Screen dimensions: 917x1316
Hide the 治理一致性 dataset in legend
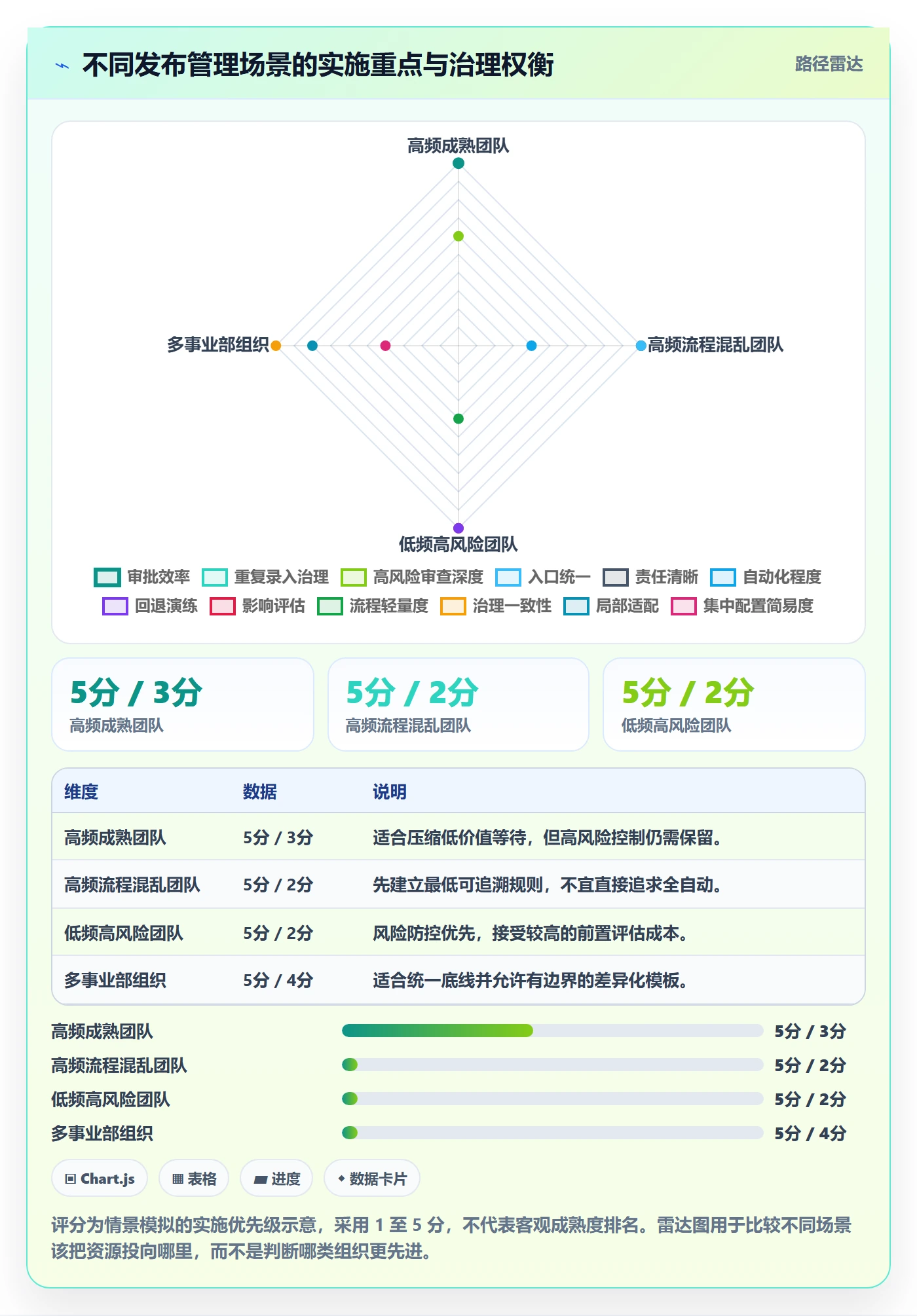tap(496, 606)
